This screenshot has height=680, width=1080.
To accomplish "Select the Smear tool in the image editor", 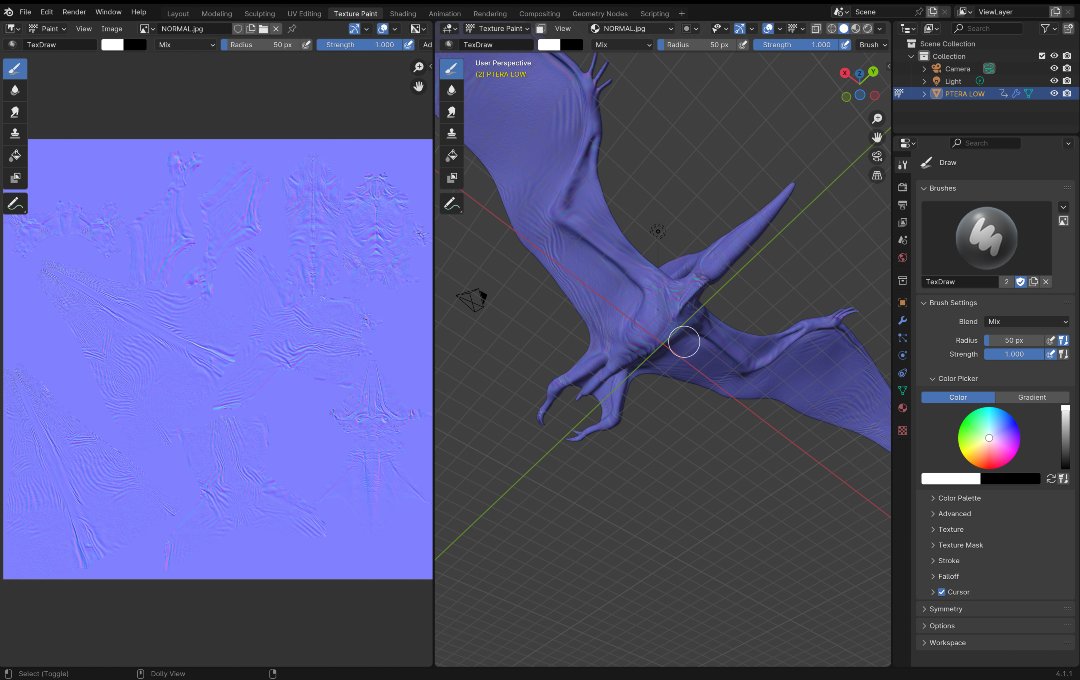I will point(15,112).
